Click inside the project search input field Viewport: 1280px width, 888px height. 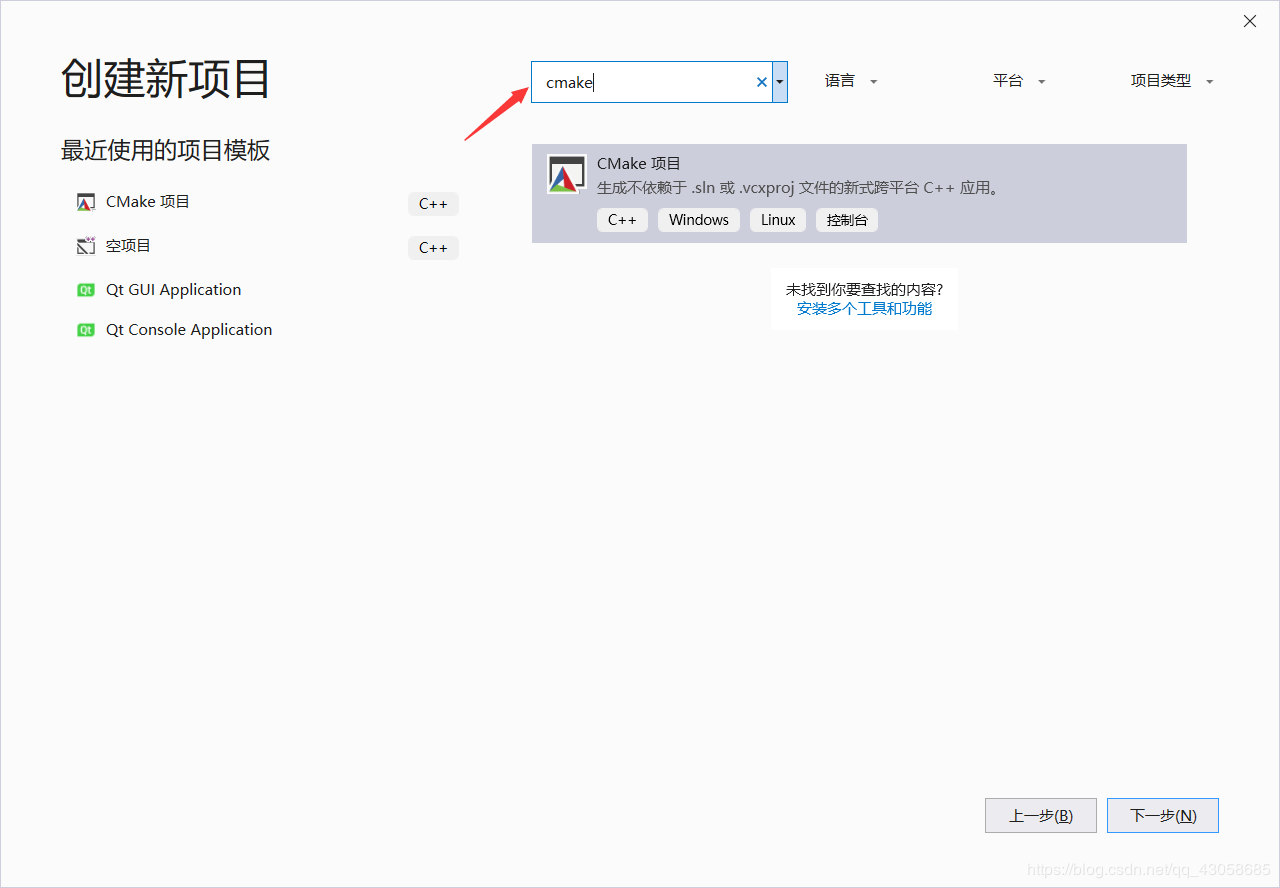[645, 82]
